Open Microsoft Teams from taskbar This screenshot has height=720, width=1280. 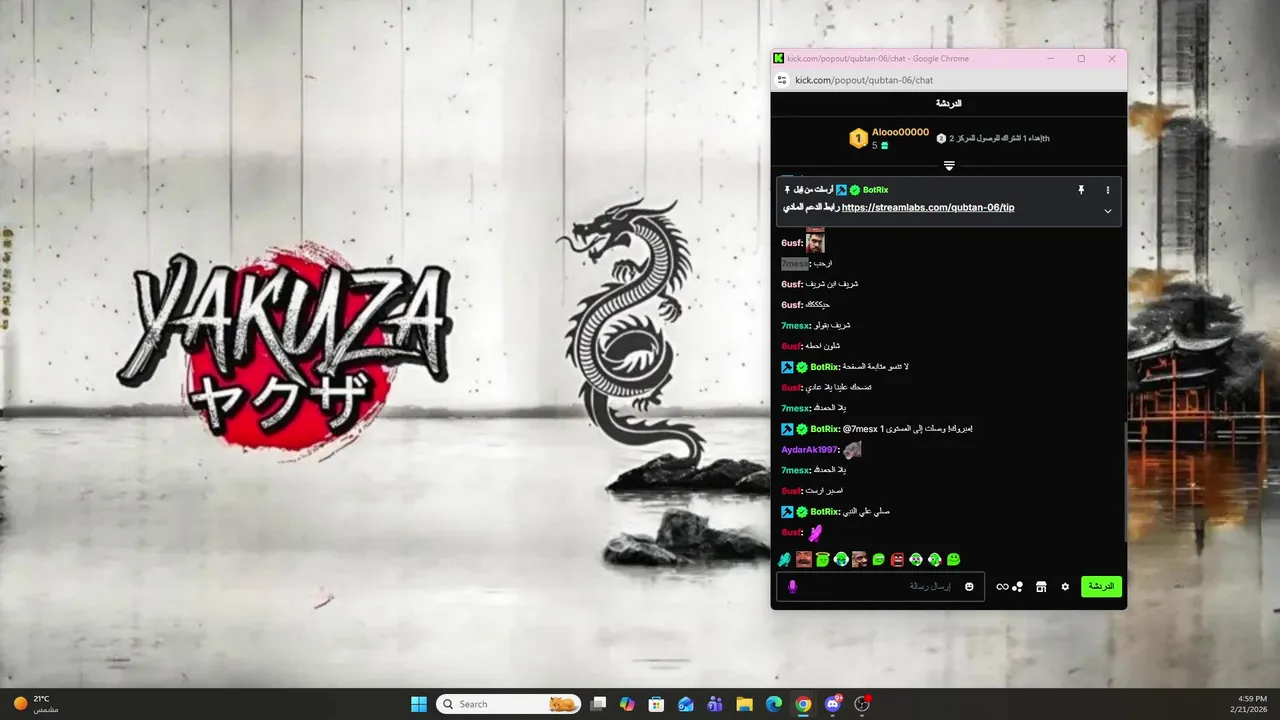click(715, 704)
